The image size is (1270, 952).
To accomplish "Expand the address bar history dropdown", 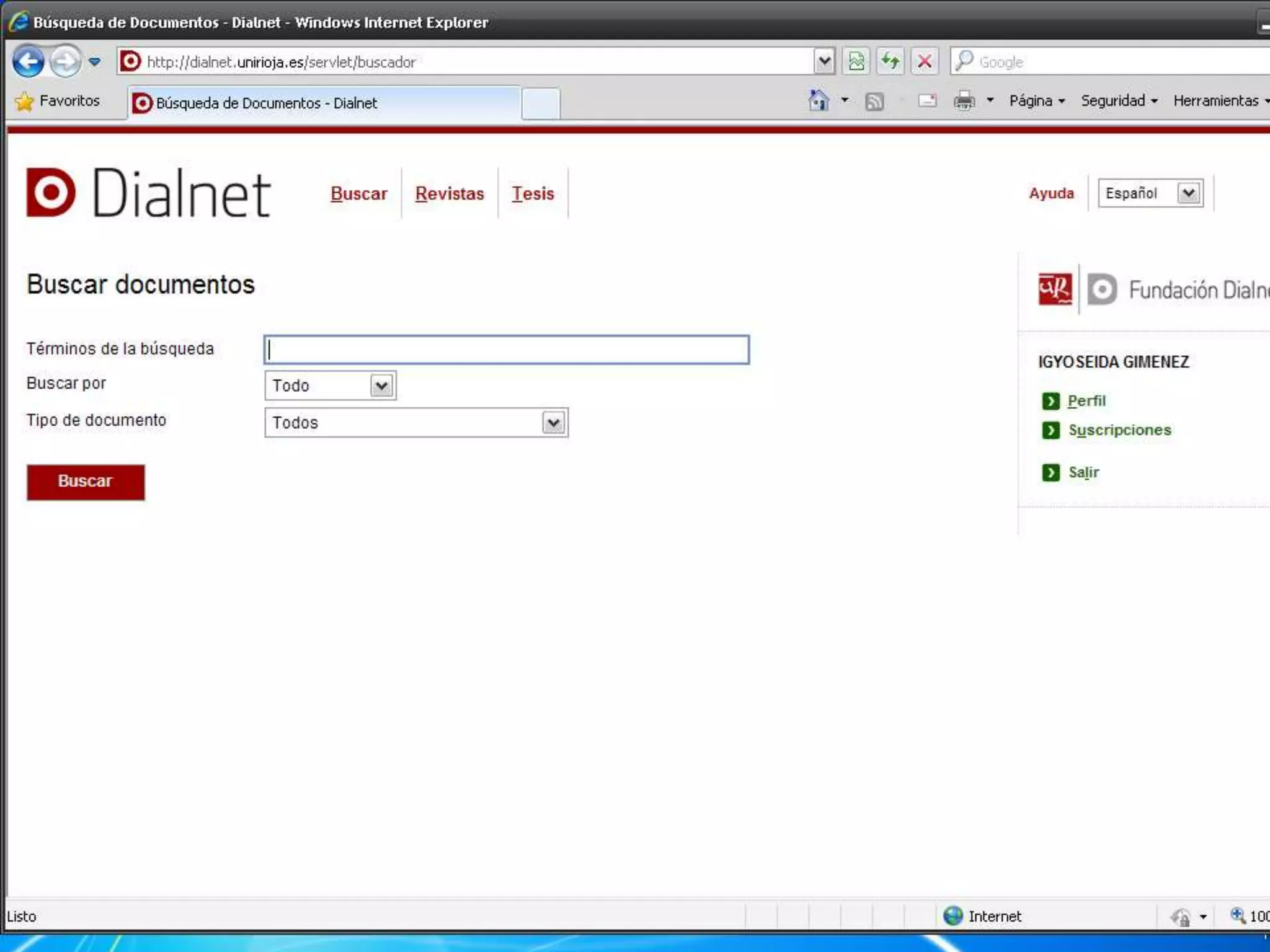I will click(x=824, y=61).
